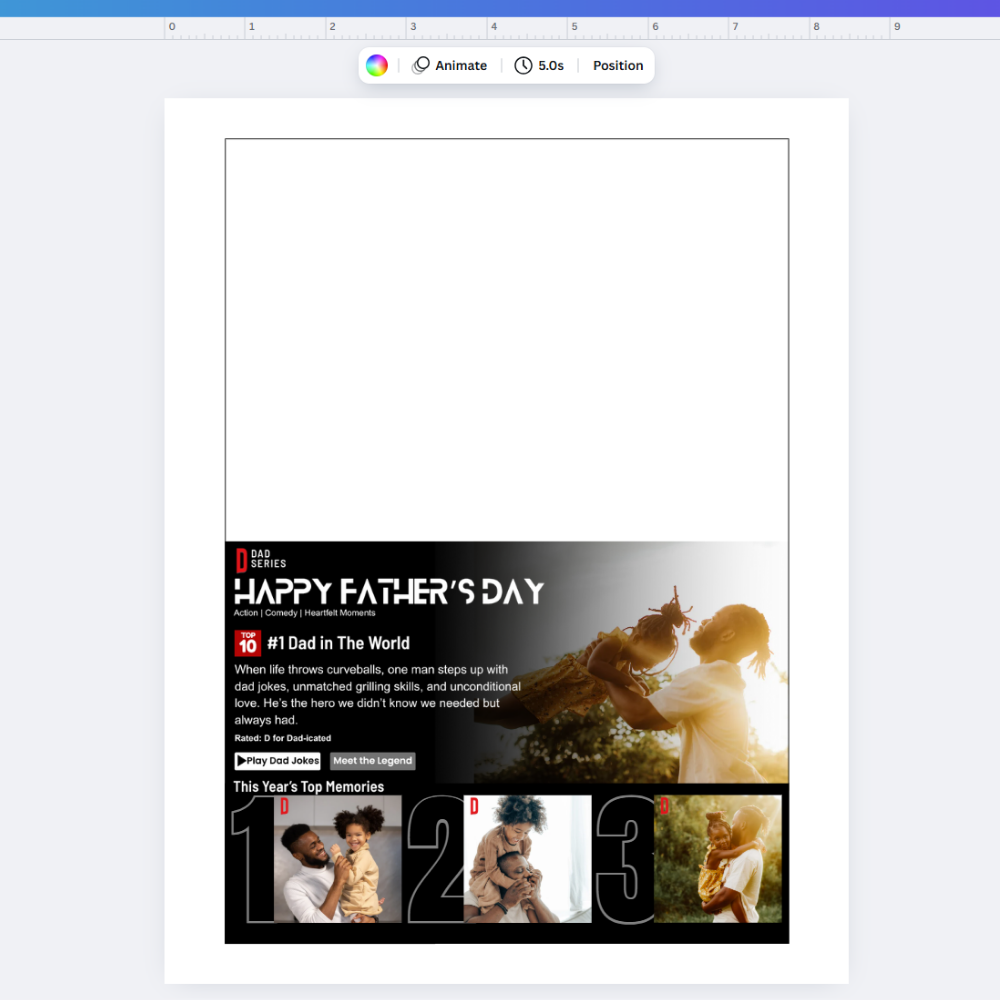
Task: Click the play triangle icon in Play Dad Jokes
Action: coord(242,761)
